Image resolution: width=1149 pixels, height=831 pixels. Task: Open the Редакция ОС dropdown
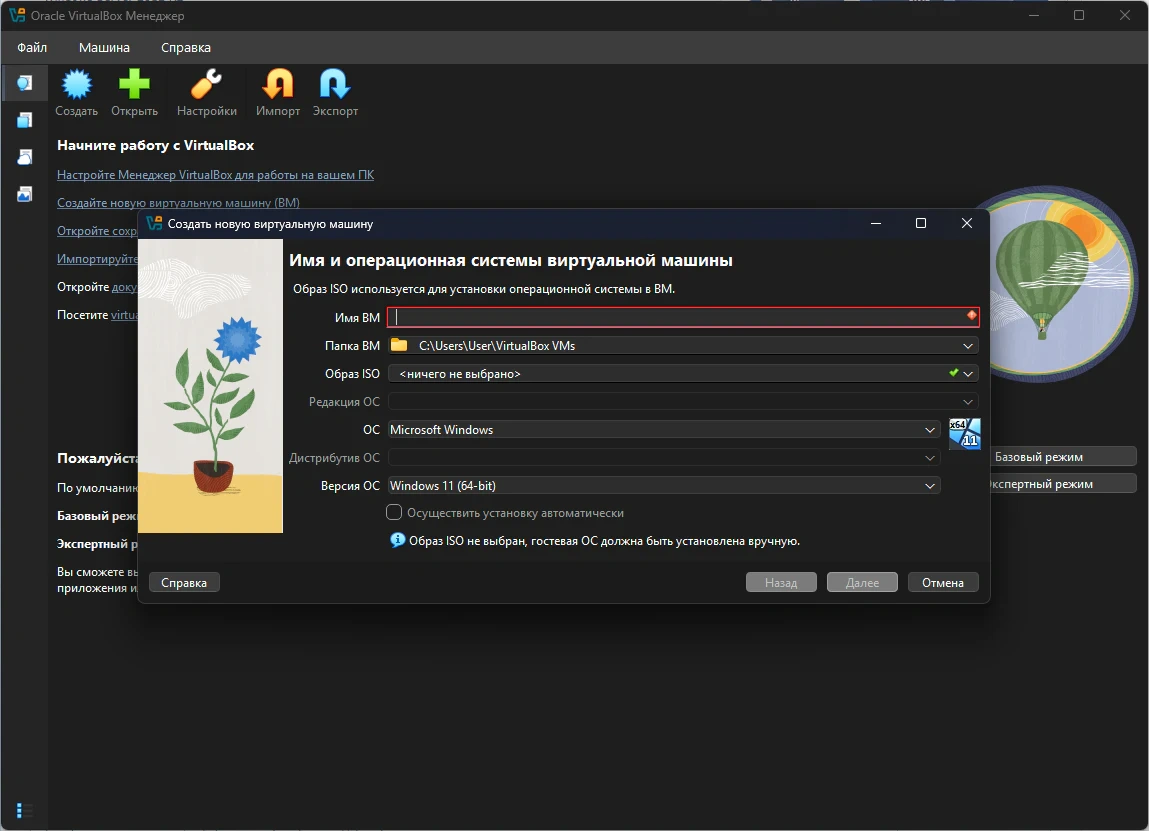click(x=683, y=402)
